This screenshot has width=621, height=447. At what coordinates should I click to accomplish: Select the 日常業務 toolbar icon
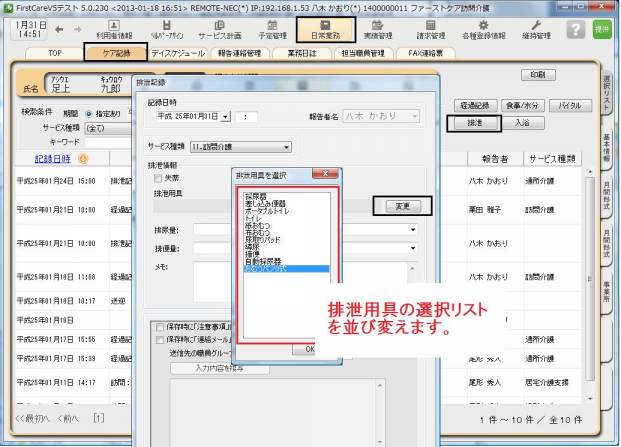coord(325,29)
